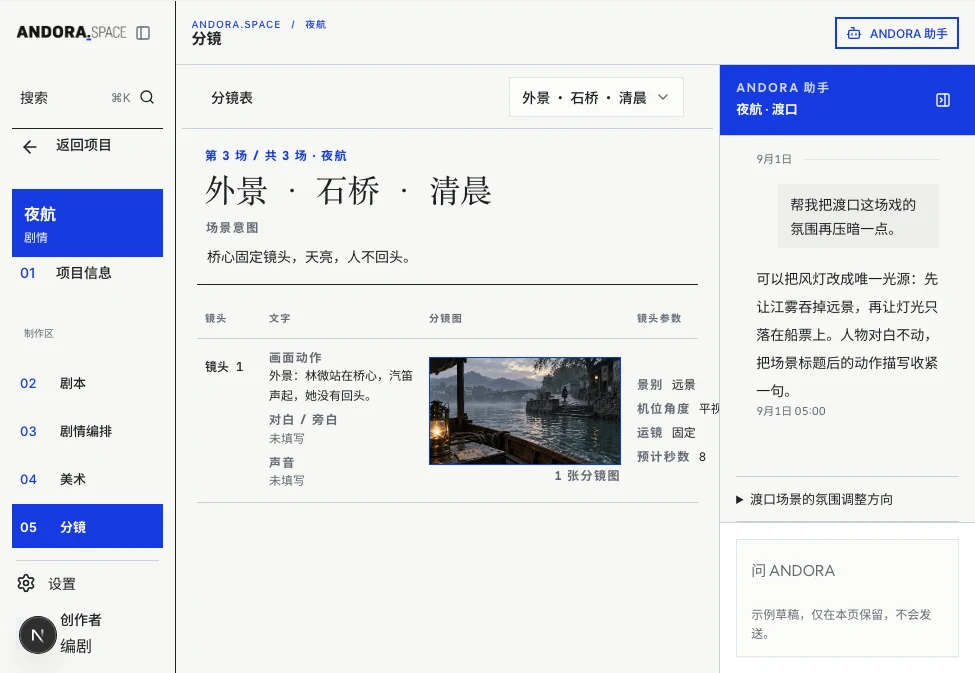Open settings via the gear icon
Image resolution: width=975 pixels, height=673 pixels.
[x=26, y=583]
